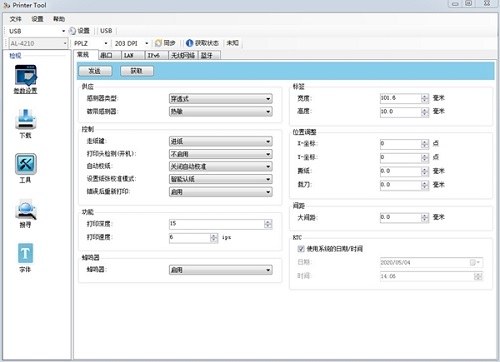Click the 设置 toolbar button beside USB dropdown

(79, 31)
